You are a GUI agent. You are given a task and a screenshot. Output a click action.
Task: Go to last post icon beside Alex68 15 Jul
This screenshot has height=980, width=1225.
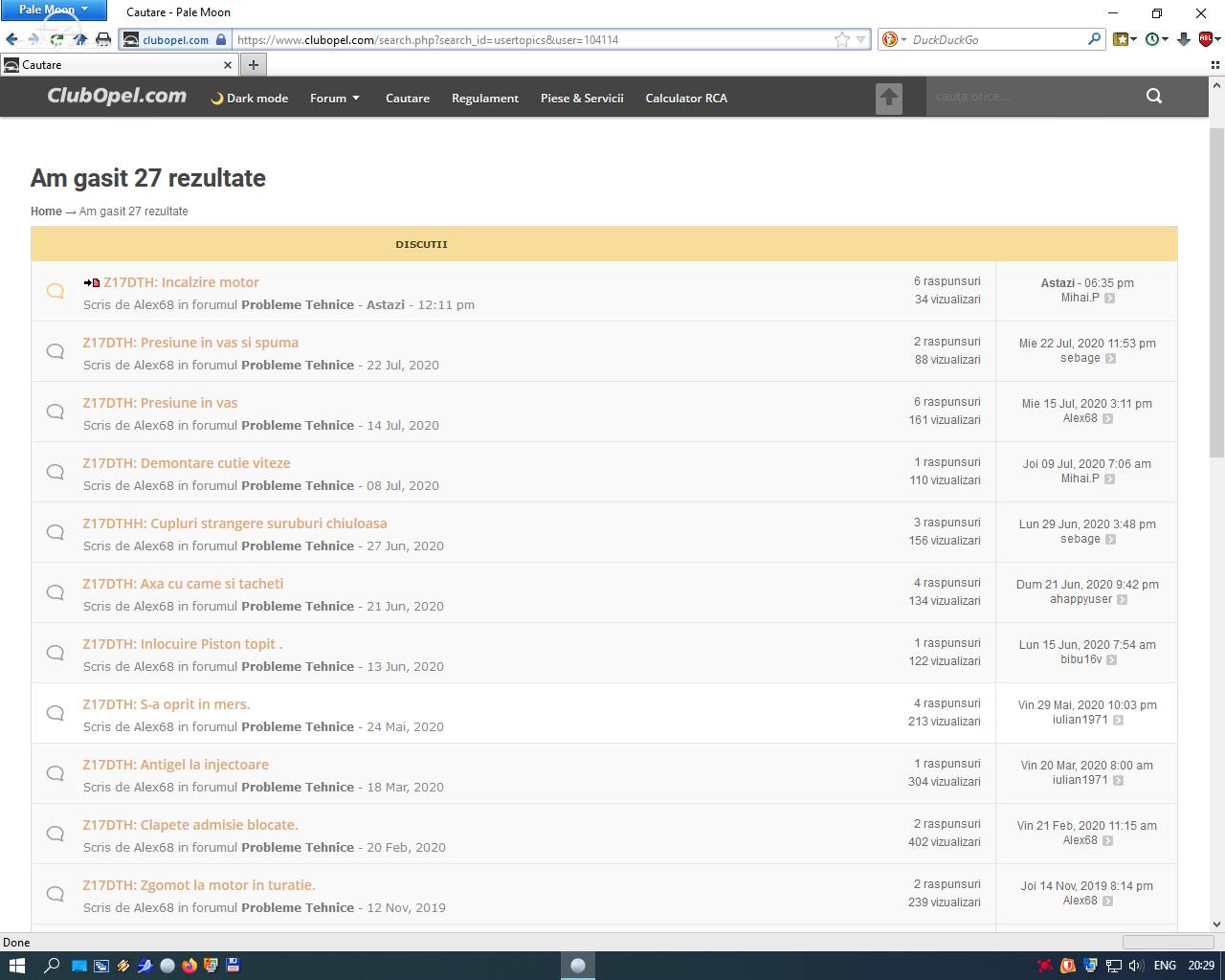click(x=1107, y=419)
